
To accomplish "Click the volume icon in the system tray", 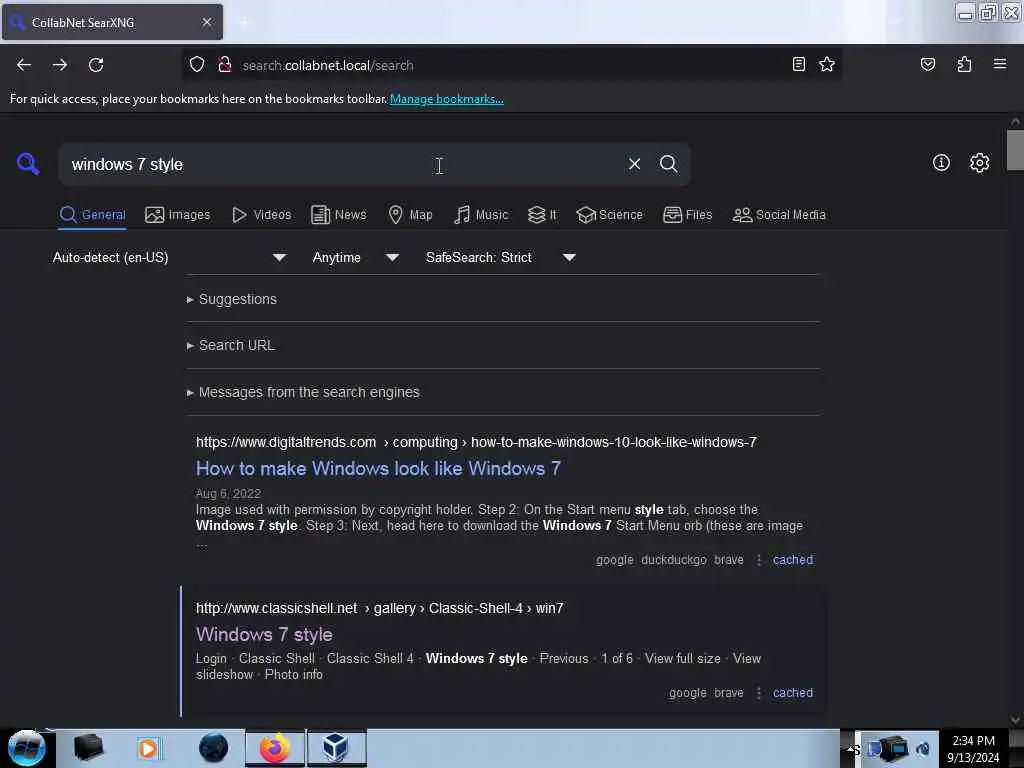I will tap(923, 750).
